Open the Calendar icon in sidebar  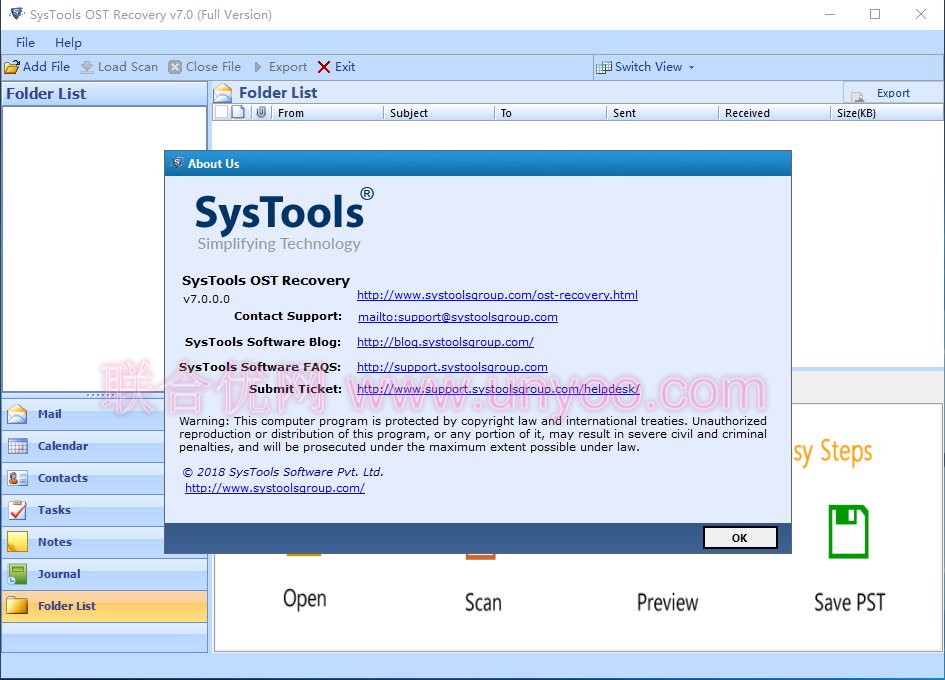pos(17,446)
